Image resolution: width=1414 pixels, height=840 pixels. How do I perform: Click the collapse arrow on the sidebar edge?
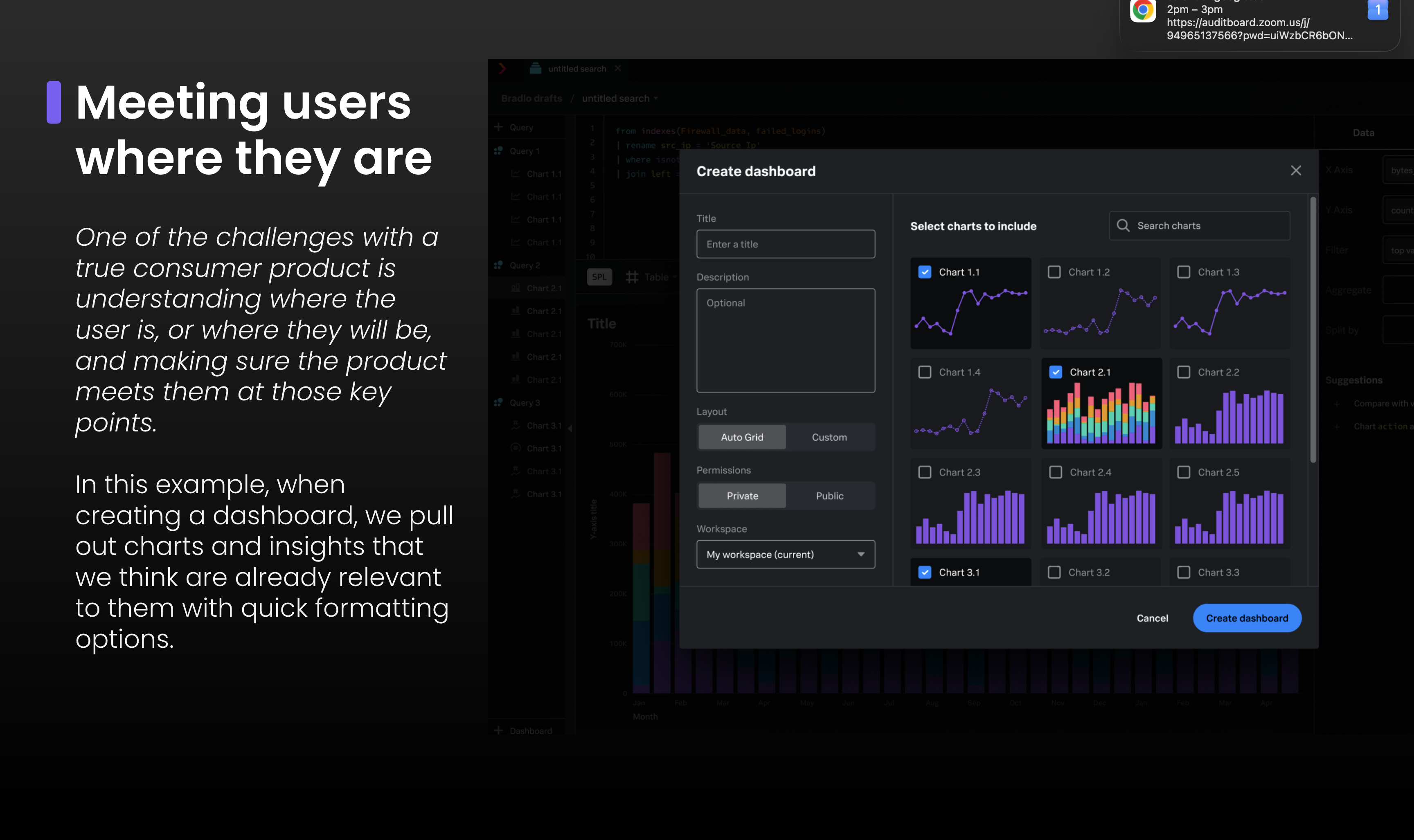[x=570, y=429]
